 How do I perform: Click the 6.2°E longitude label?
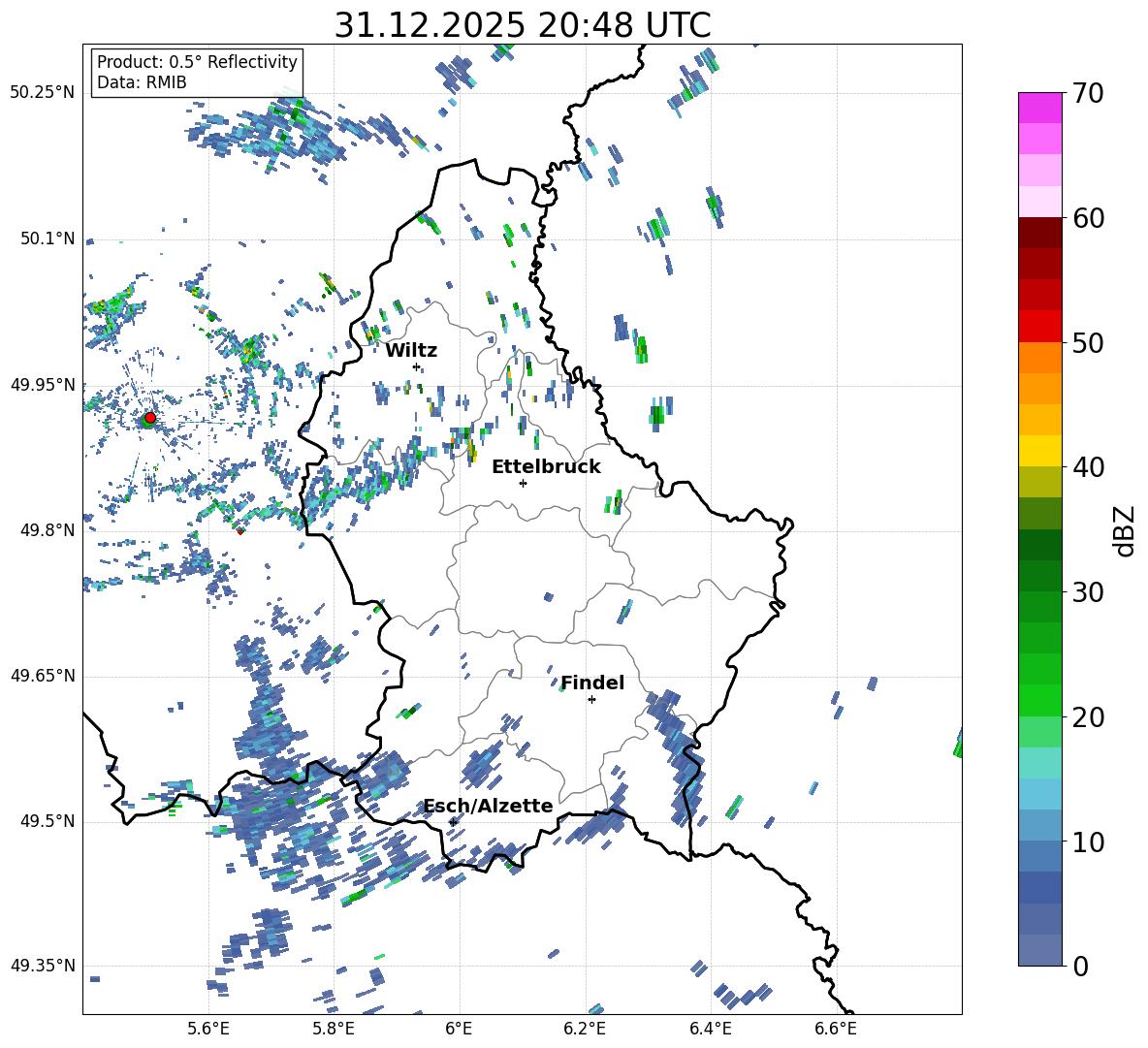(x=585, y=1029)
